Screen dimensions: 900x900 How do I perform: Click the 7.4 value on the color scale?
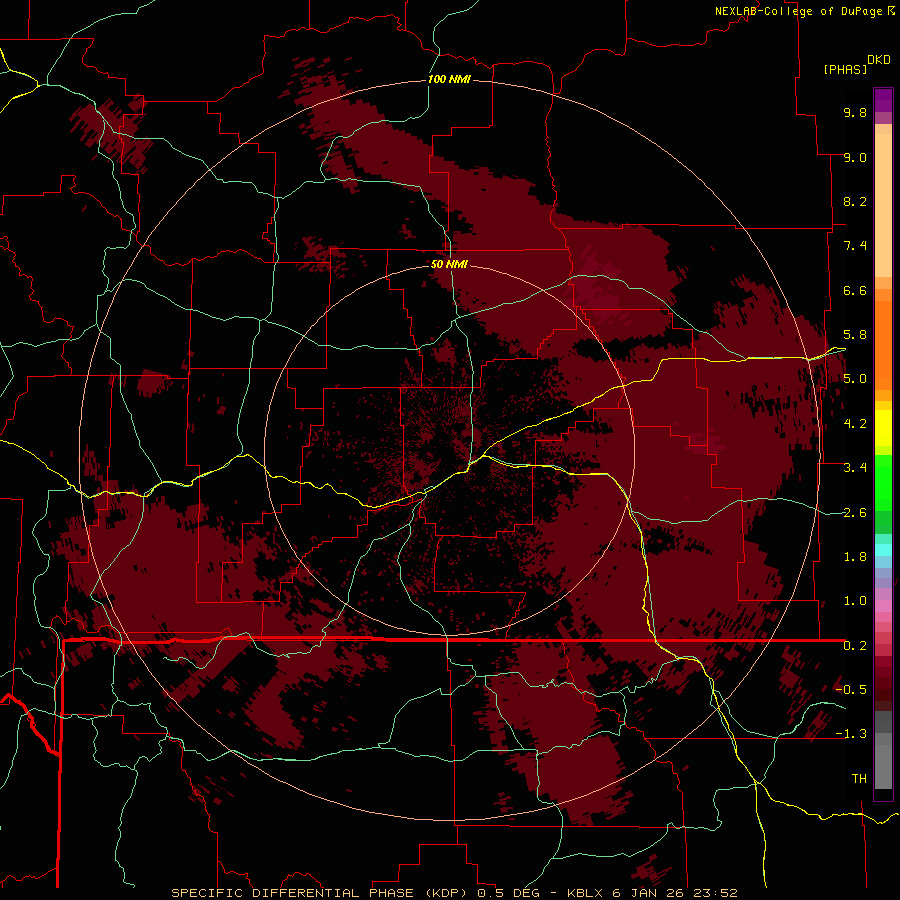[855, 246]
